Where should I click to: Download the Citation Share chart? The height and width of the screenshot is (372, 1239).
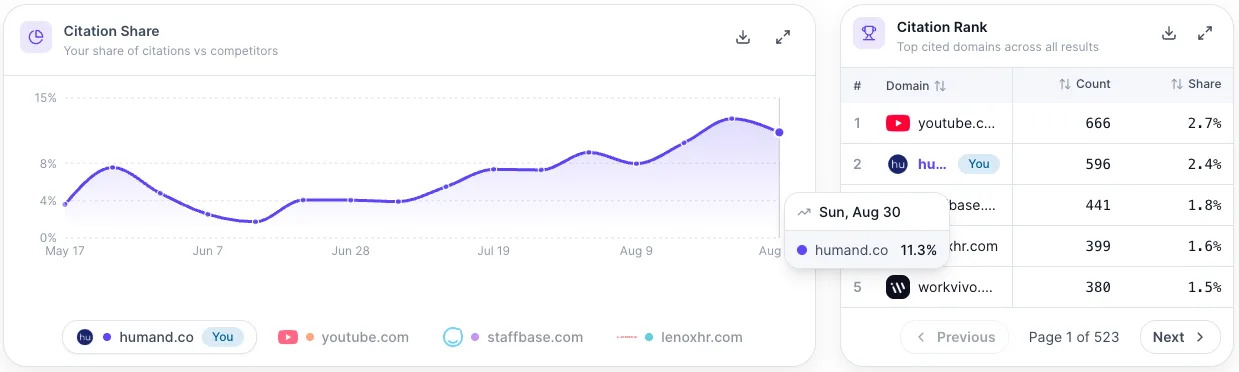point(743,37)
